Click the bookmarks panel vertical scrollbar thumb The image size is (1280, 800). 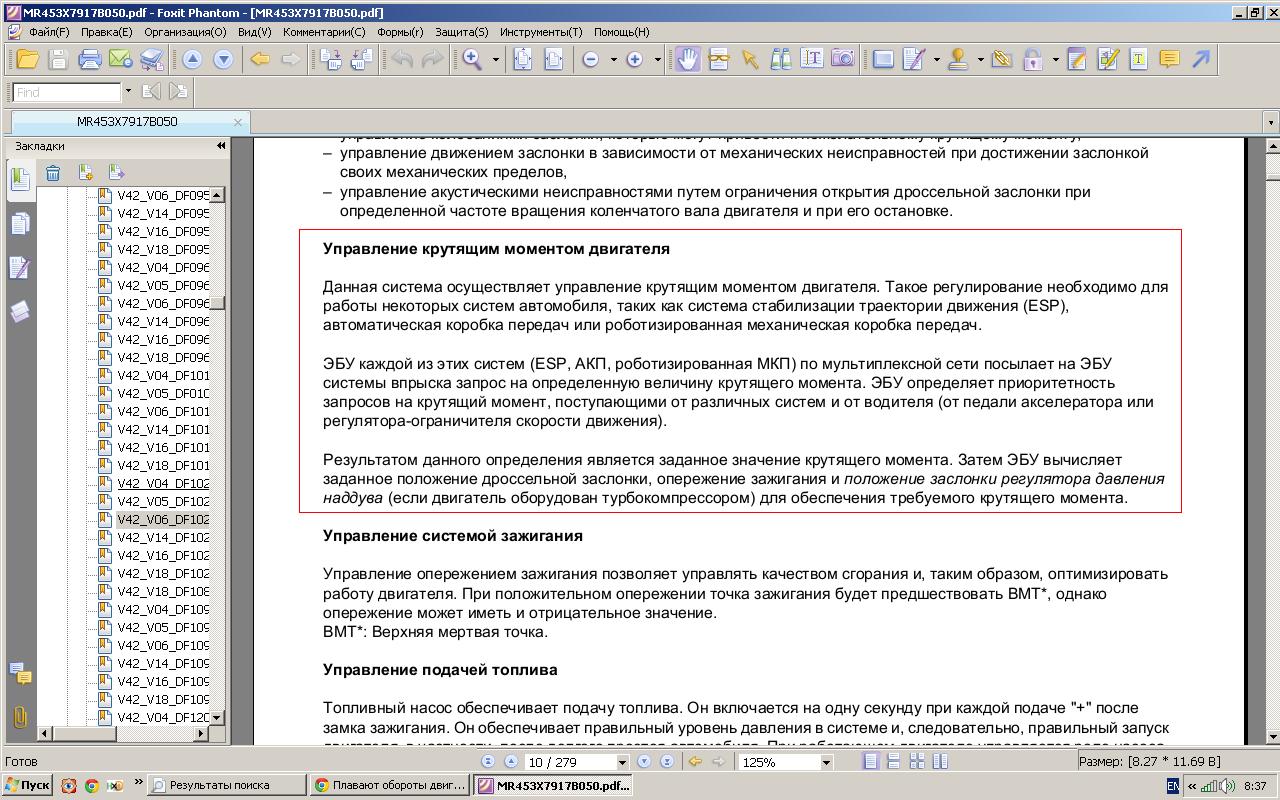click(x=217, y=303)
